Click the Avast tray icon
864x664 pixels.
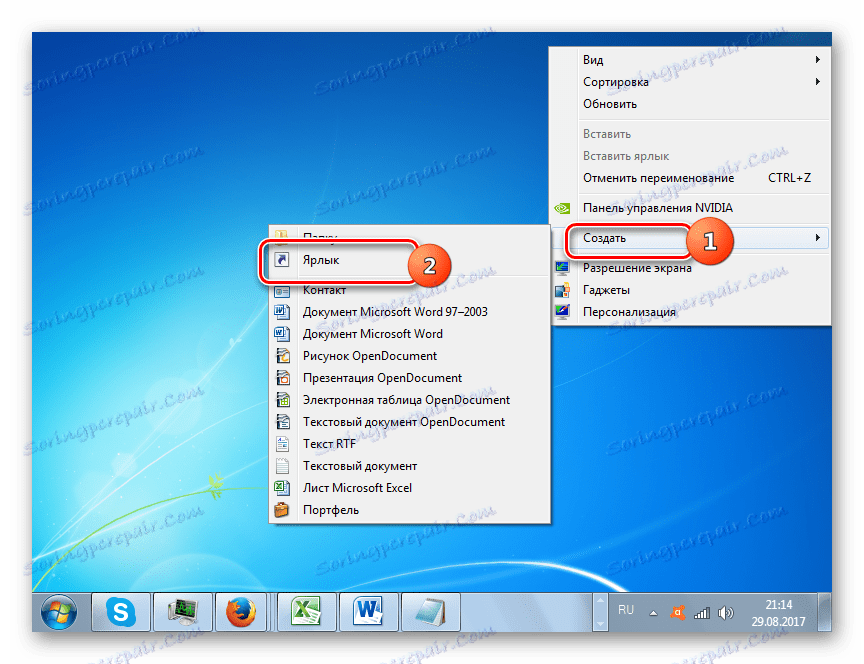(678, 612)
